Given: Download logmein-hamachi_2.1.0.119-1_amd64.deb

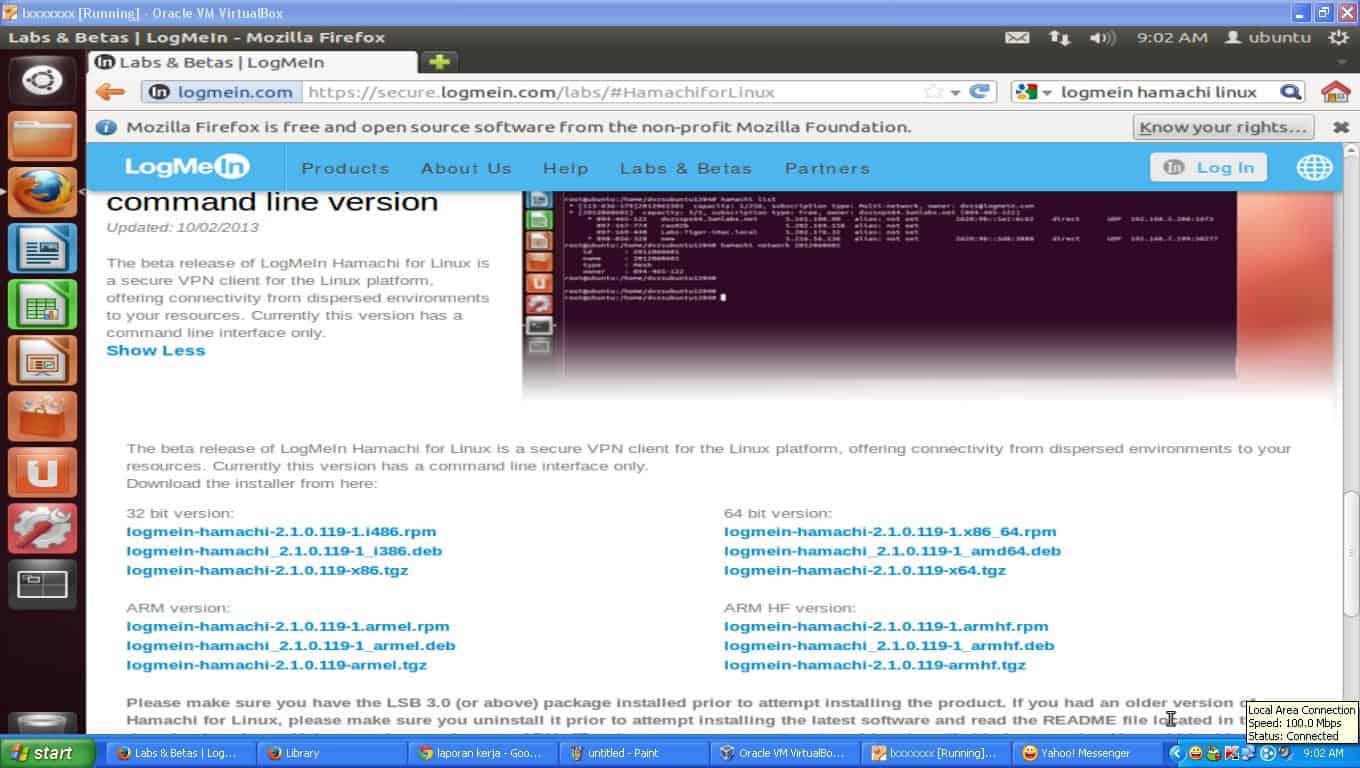Looking at the screenshot, I should [x=891, y=550].
